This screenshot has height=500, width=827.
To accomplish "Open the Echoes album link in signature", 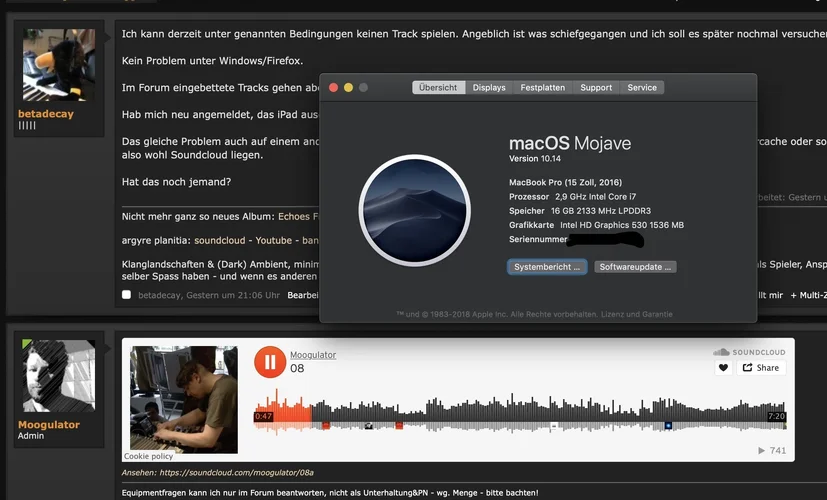I will tap(298, 216).
